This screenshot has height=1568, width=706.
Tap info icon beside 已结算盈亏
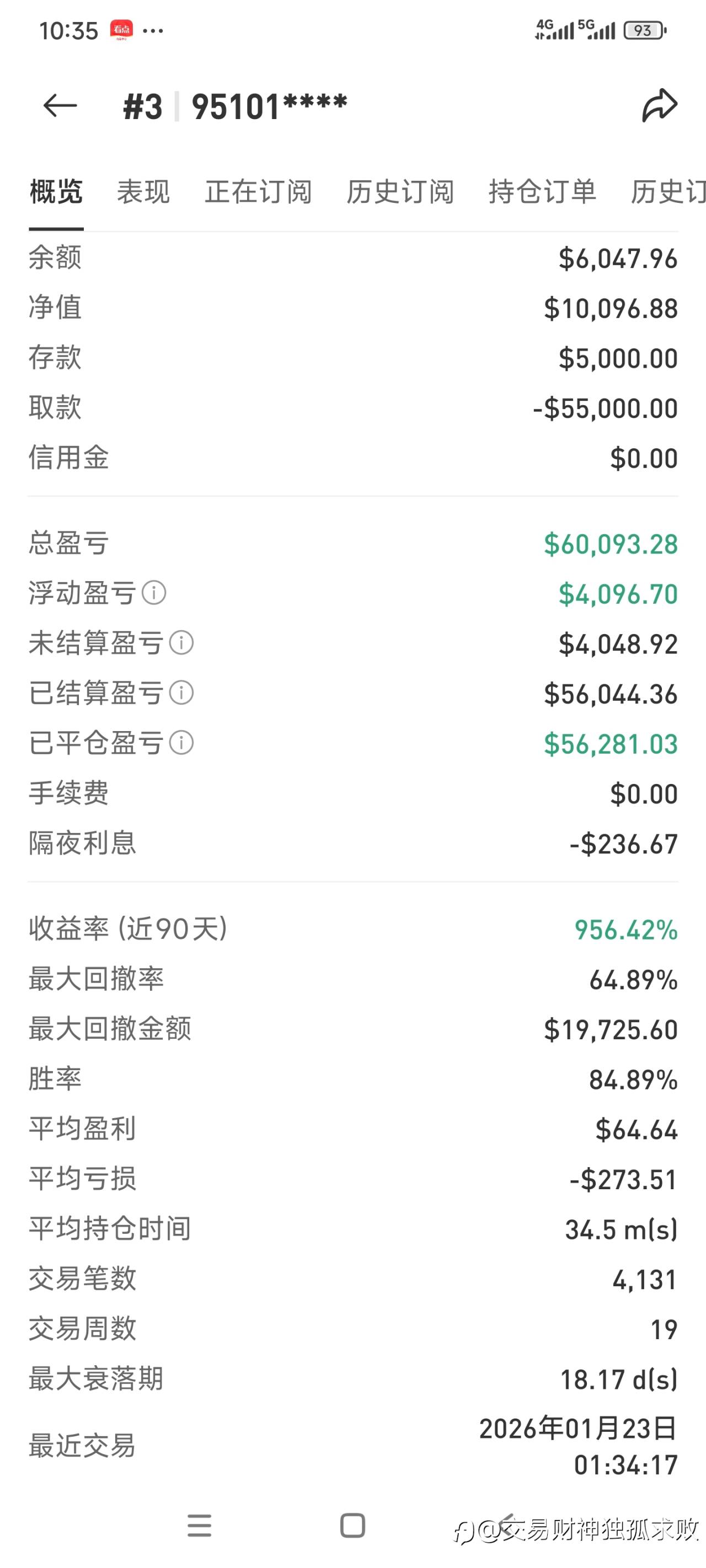(181, 692)
